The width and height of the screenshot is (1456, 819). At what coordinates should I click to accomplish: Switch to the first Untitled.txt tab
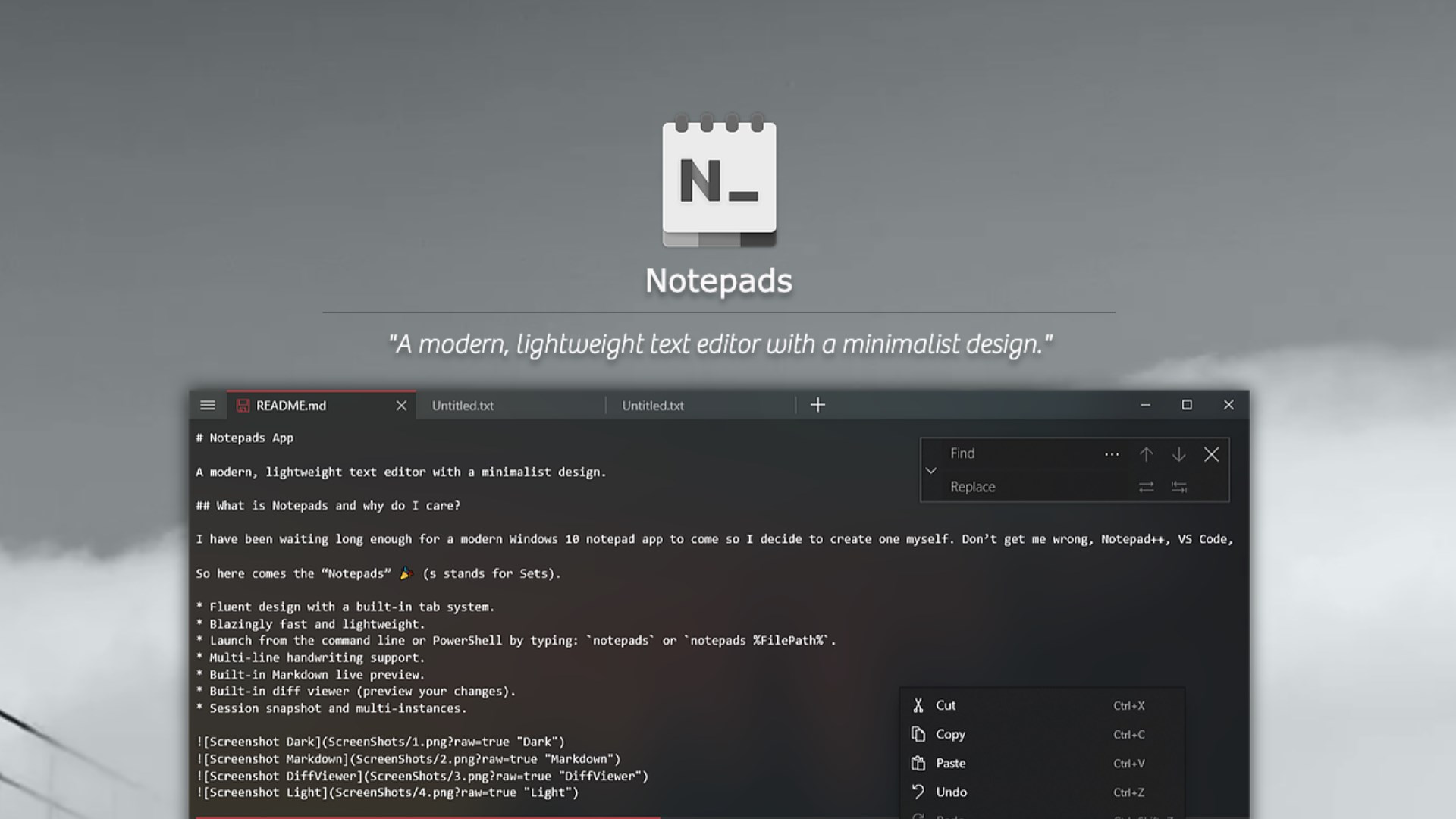(463, 406)
